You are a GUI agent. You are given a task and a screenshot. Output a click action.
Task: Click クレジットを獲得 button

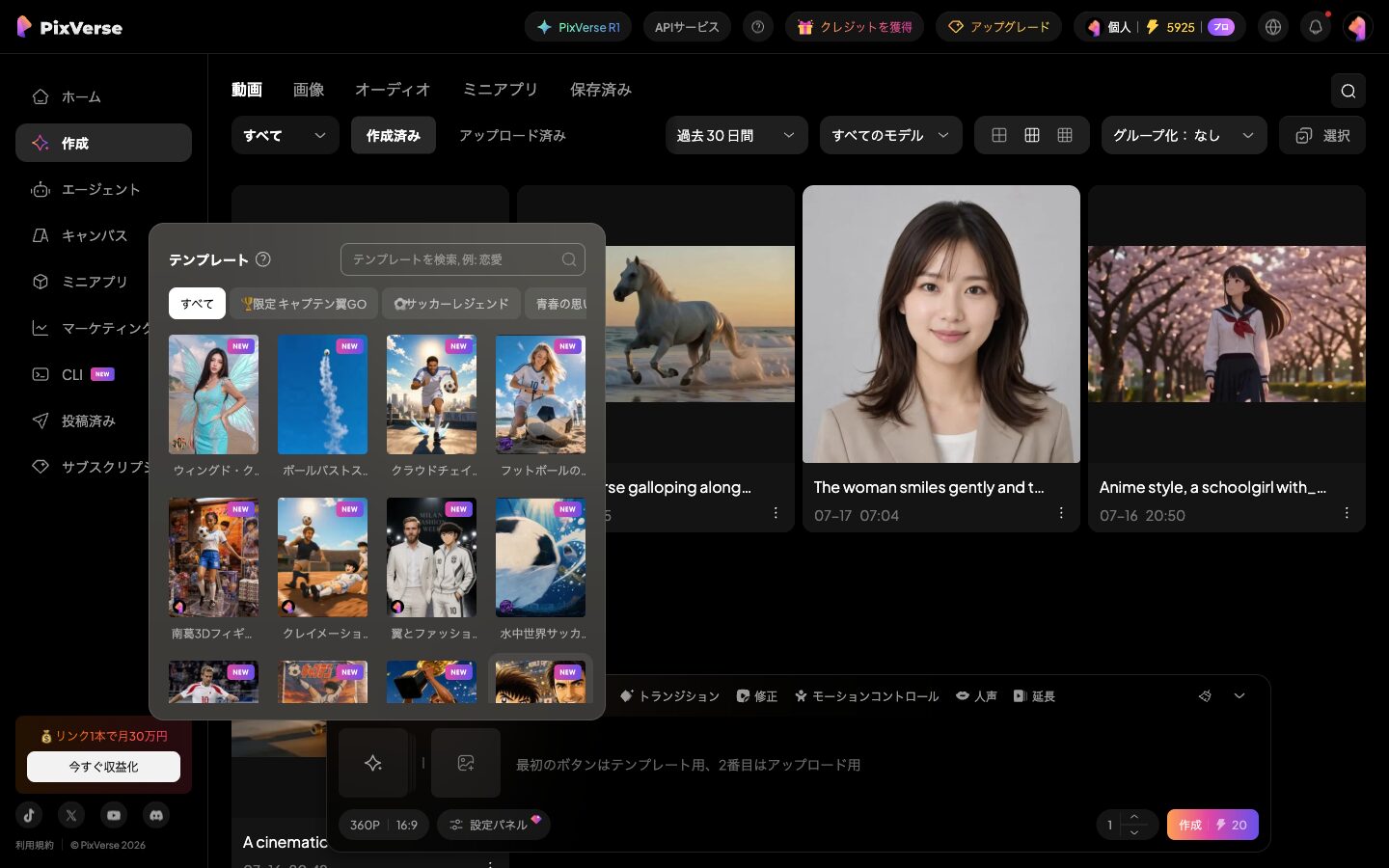pyautogui.click(x=855, y=27)
